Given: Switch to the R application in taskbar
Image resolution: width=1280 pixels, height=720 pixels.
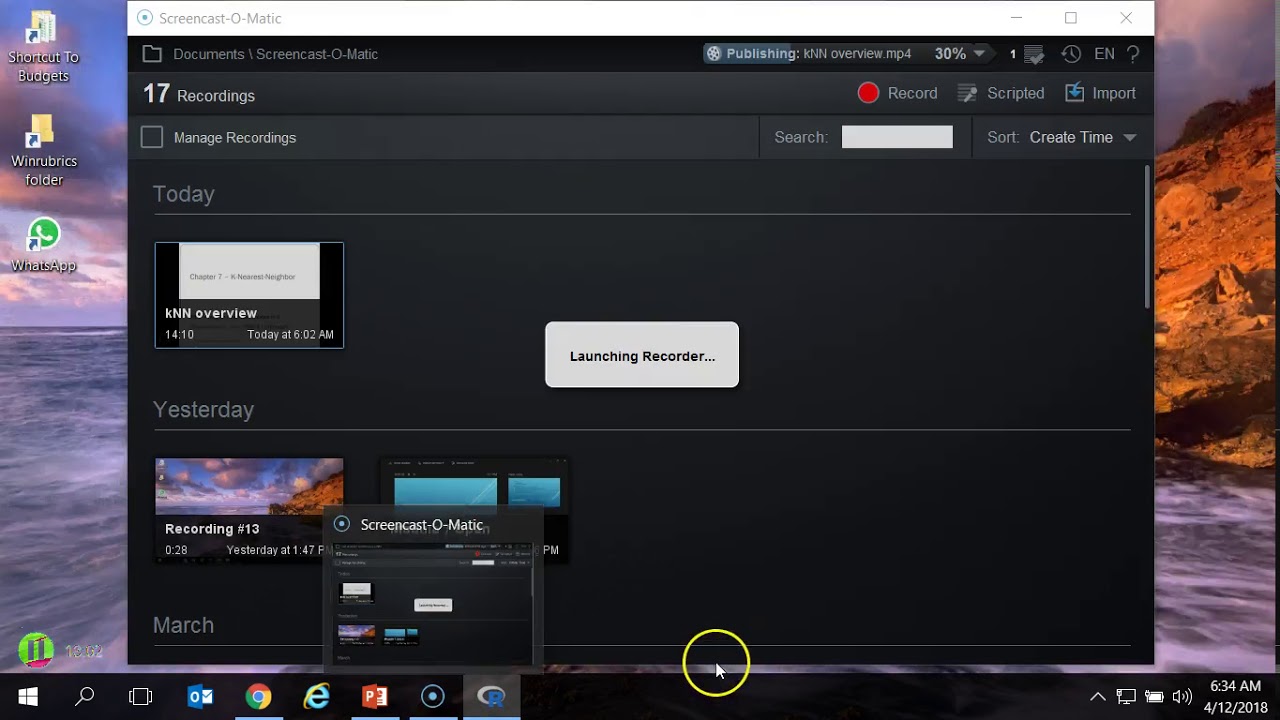Looking at the screenshot, I should [x=491, y=696].
